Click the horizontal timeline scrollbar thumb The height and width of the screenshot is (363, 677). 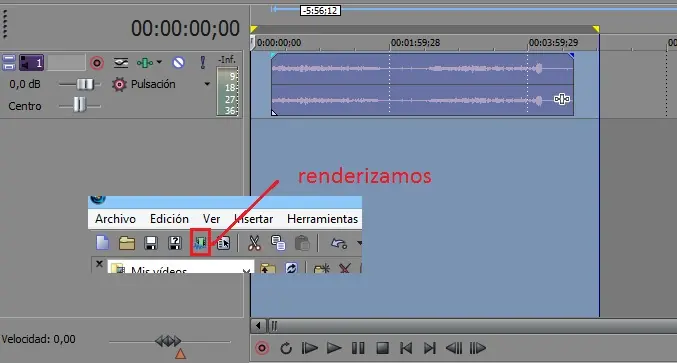[473, 326]
